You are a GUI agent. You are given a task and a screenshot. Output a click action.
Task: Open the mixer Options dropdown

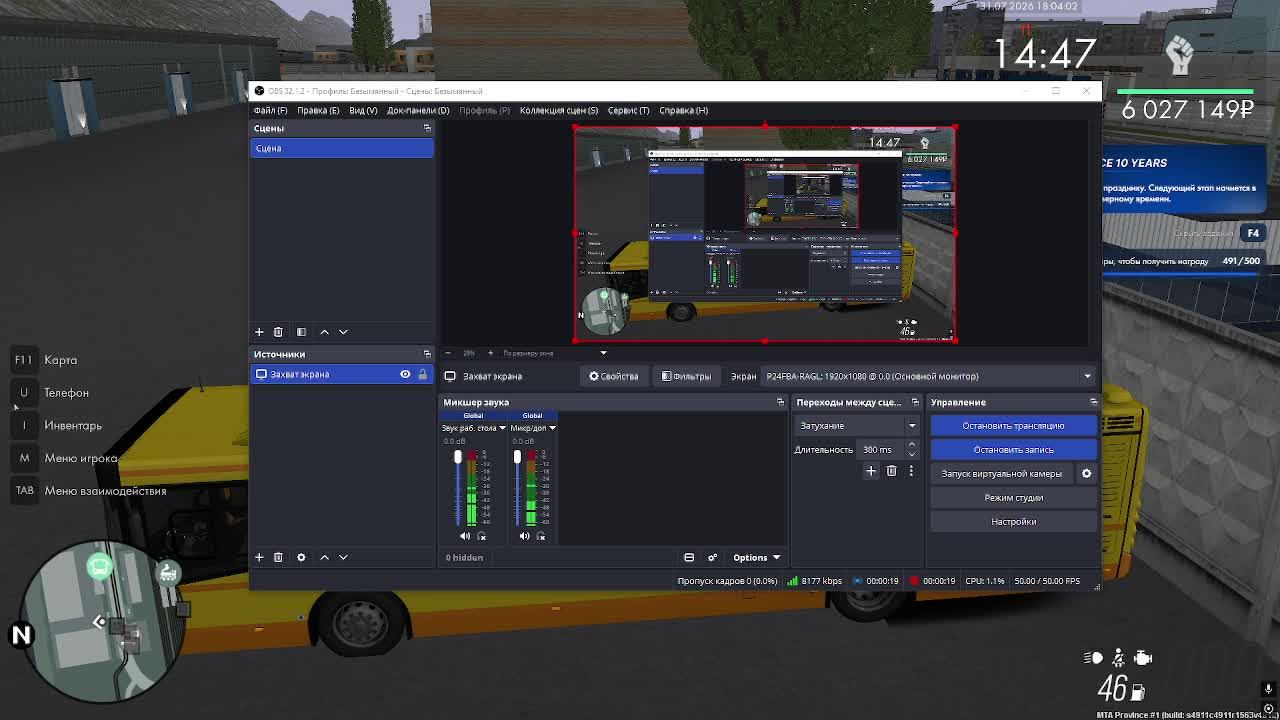point(756,558)
